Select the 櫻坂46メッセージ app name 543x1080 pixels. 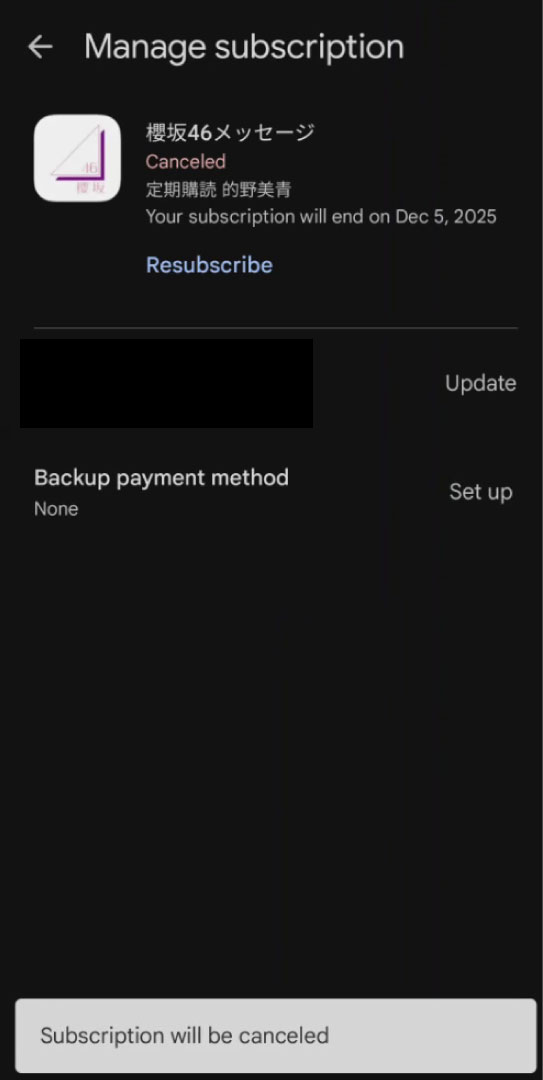coord(230,132)
